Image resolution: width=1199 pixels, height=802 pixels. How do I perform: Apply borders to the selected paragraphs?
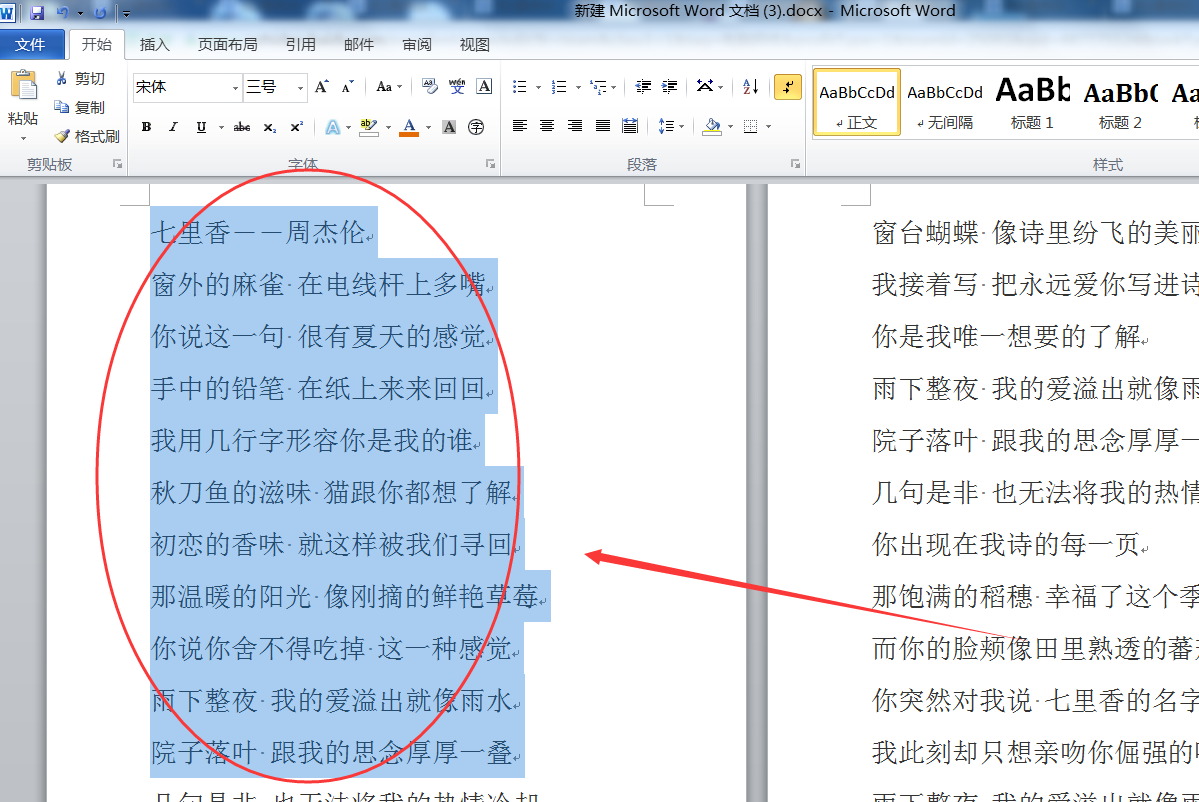tap(751, 126)
